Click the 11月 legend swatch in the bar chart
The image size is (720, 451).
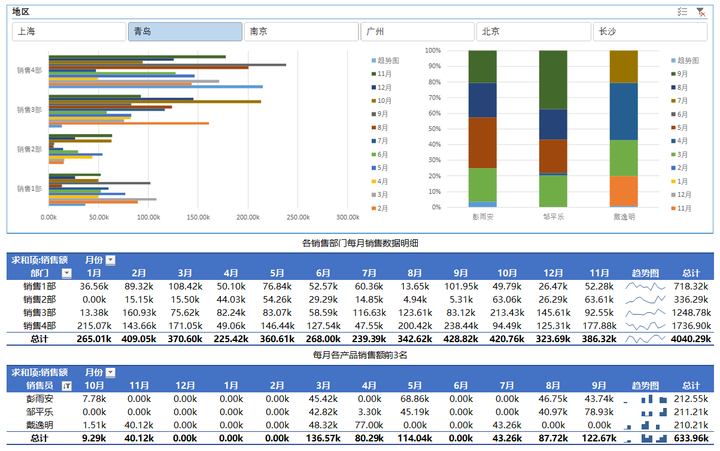[374, 74]
